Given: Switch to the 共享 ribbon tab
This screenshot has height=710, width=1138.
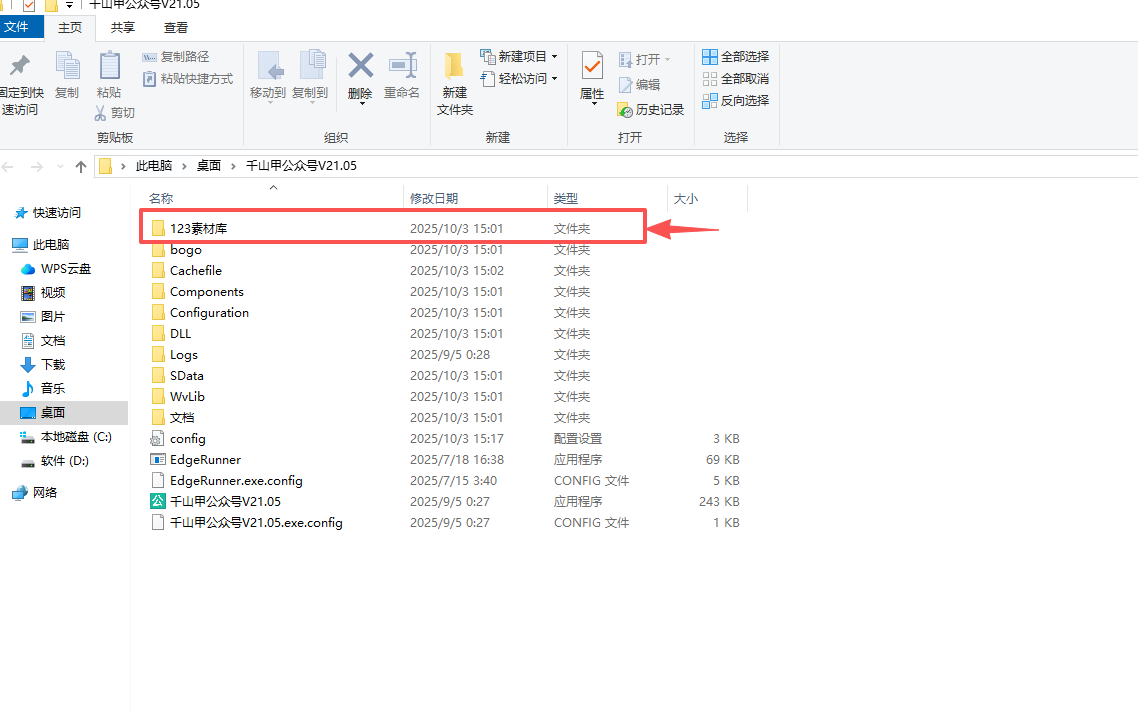Looking at the screenshot, I should click(123, 28).
